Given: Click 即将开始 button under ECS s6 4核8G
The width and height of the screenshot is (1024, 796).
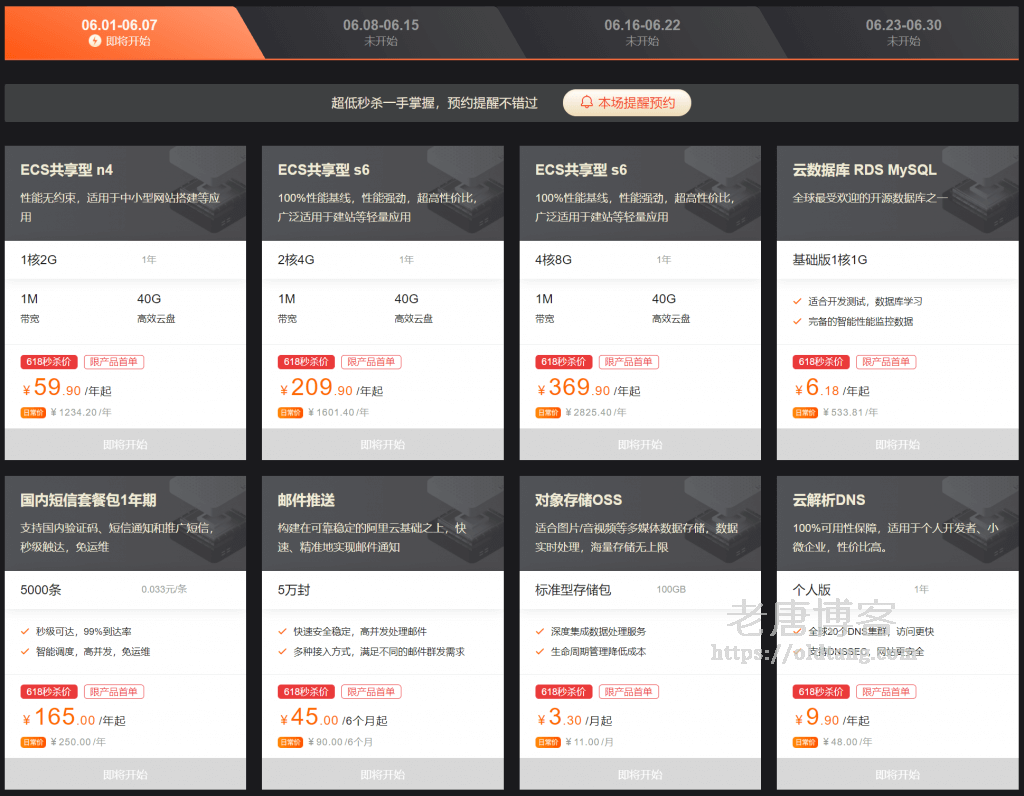Looking at the screenshot, I should [x=640, y=444].
